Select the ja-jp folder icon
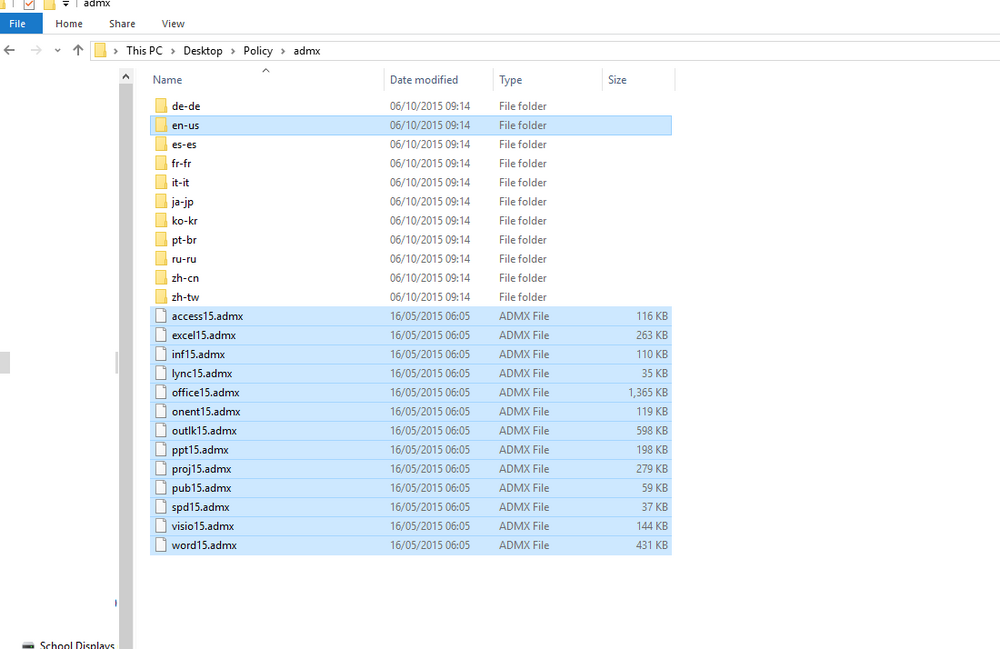This screenshot has height=649, width=1000. 161,201
